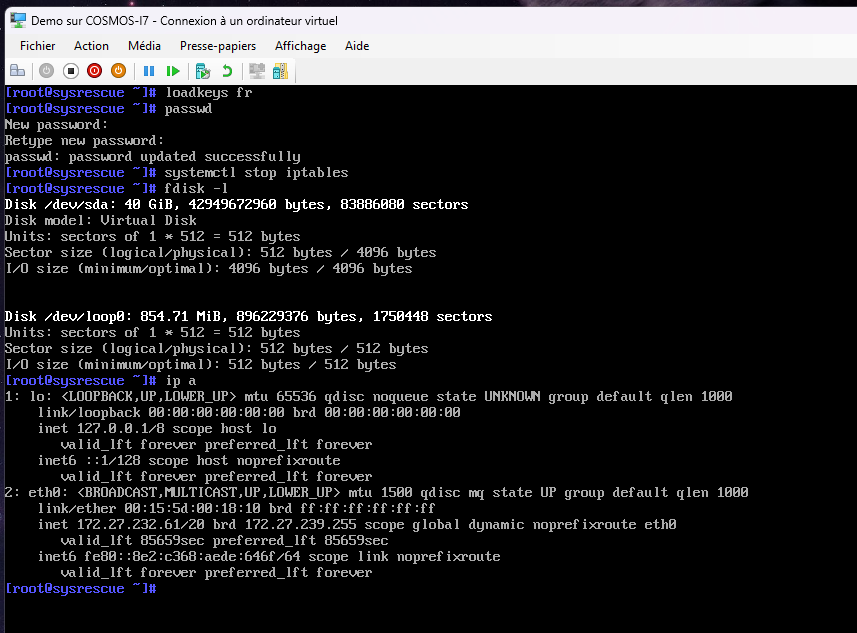The width and height of the screenshot is (857, 633).
Task: Create a checkpoint using the toolbar icon
Action: pyautogui.click(x=203, y=71)
